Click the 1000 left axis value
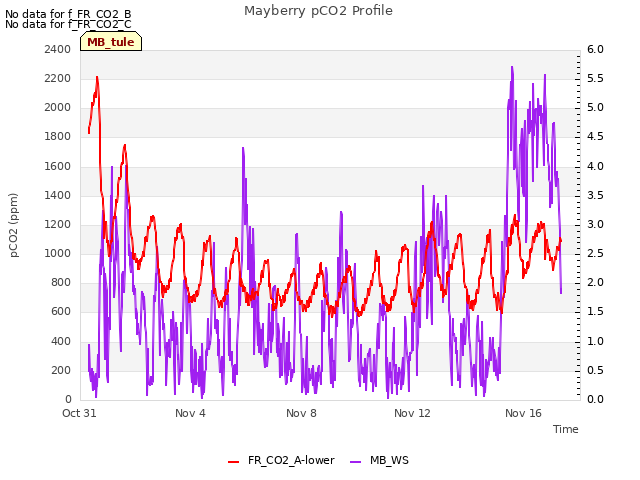 click(58, 253)
